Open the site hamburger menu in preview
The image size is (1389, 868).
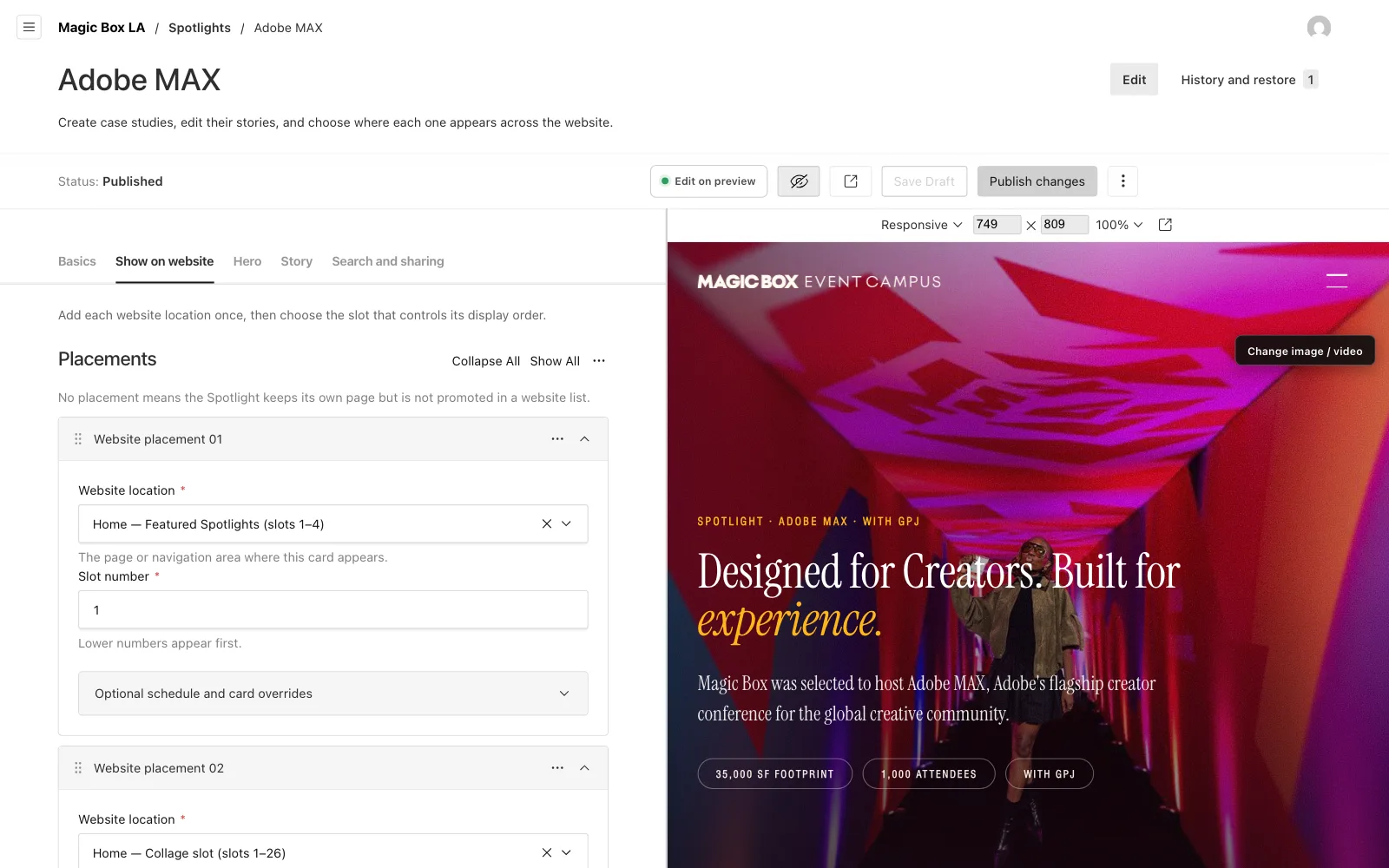pyautogui.click(x=1337, y=280)
